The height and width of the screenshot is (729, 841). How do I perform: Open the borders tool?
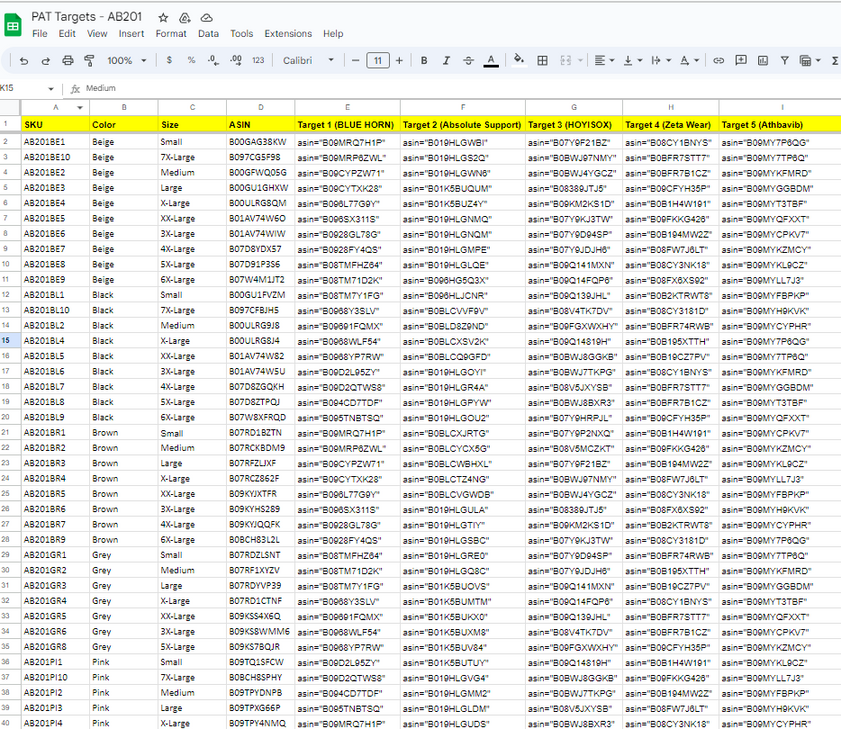coord(542,61)
